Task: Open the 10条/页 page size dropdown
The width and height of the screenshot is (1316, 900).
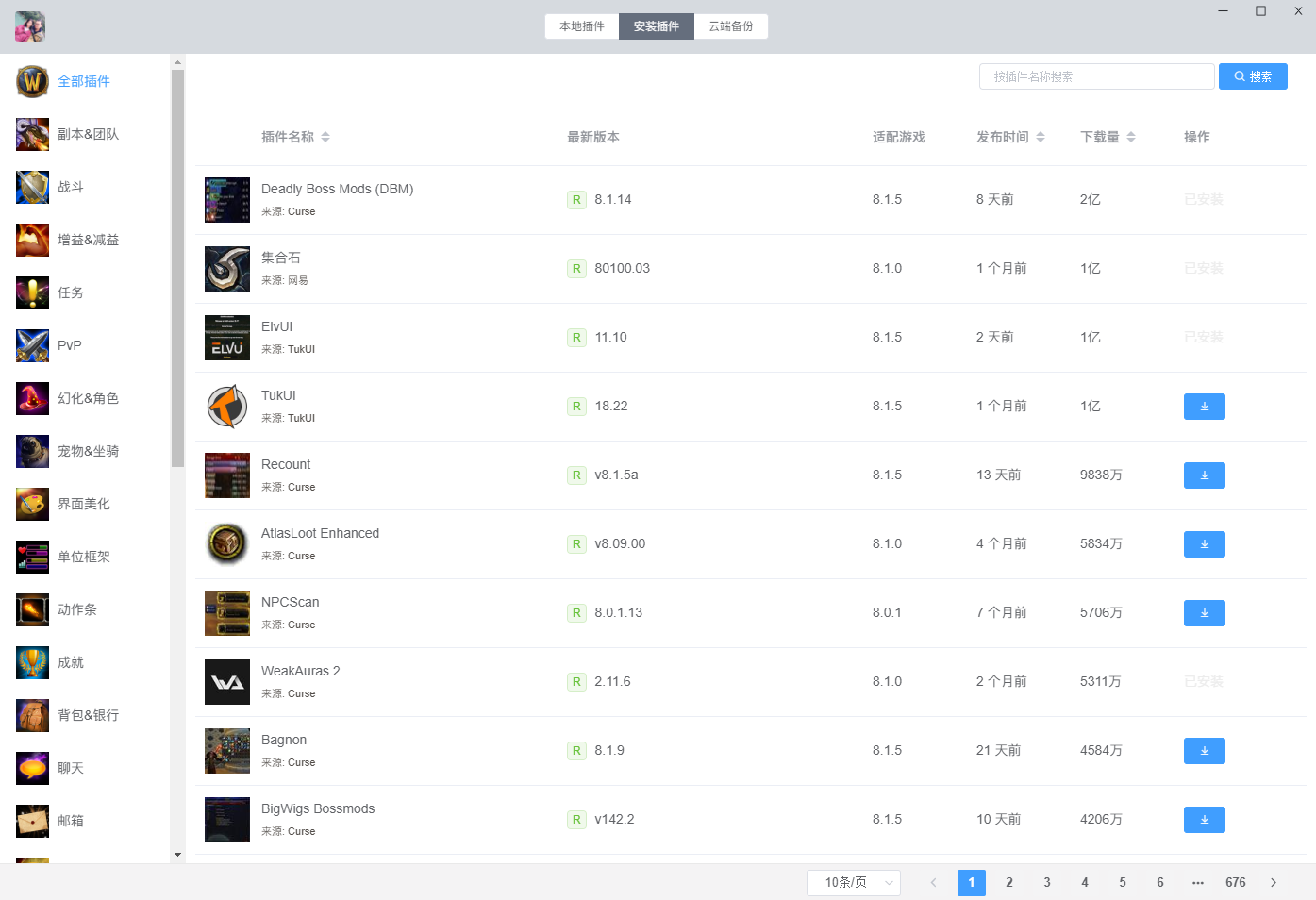Action: [854, 883]
